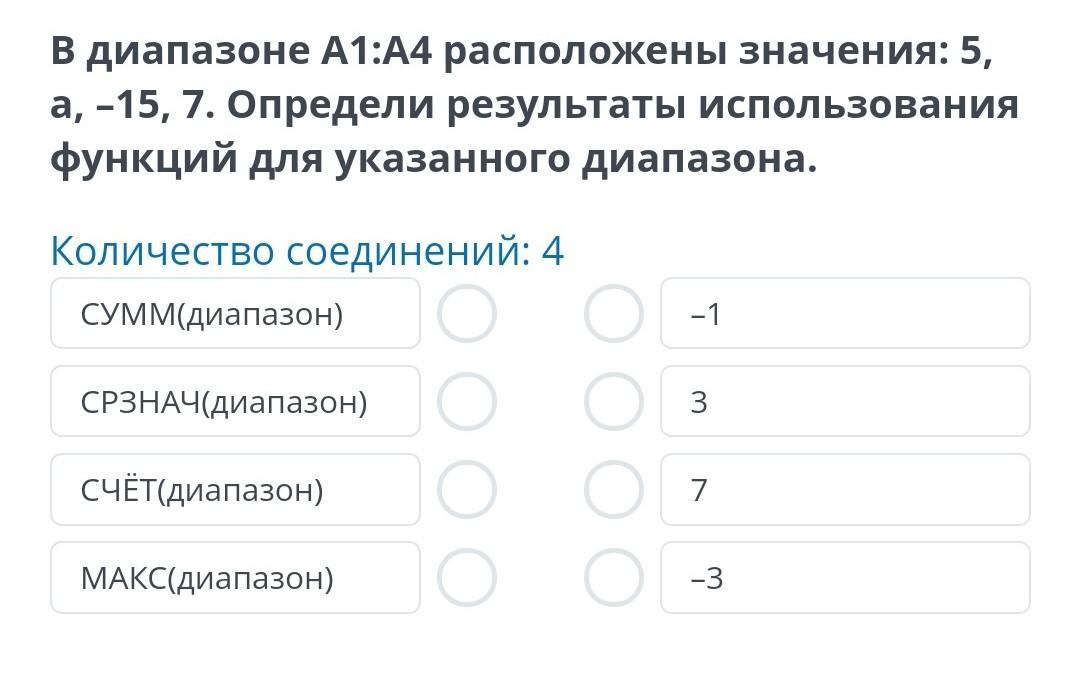1080x676 pixels.
Task: Click the МАКС(диапазон) function box
Action: (x=235, y=578)
